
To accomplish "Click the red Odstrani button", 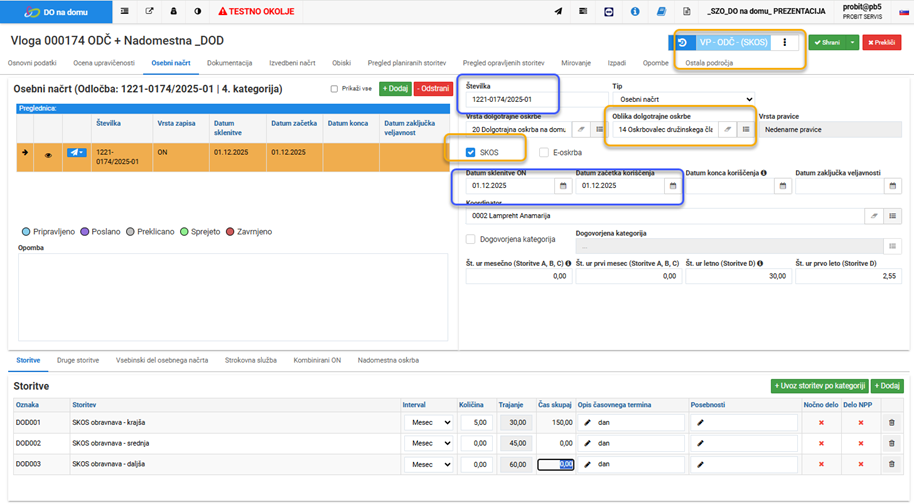I will point(433,89).
